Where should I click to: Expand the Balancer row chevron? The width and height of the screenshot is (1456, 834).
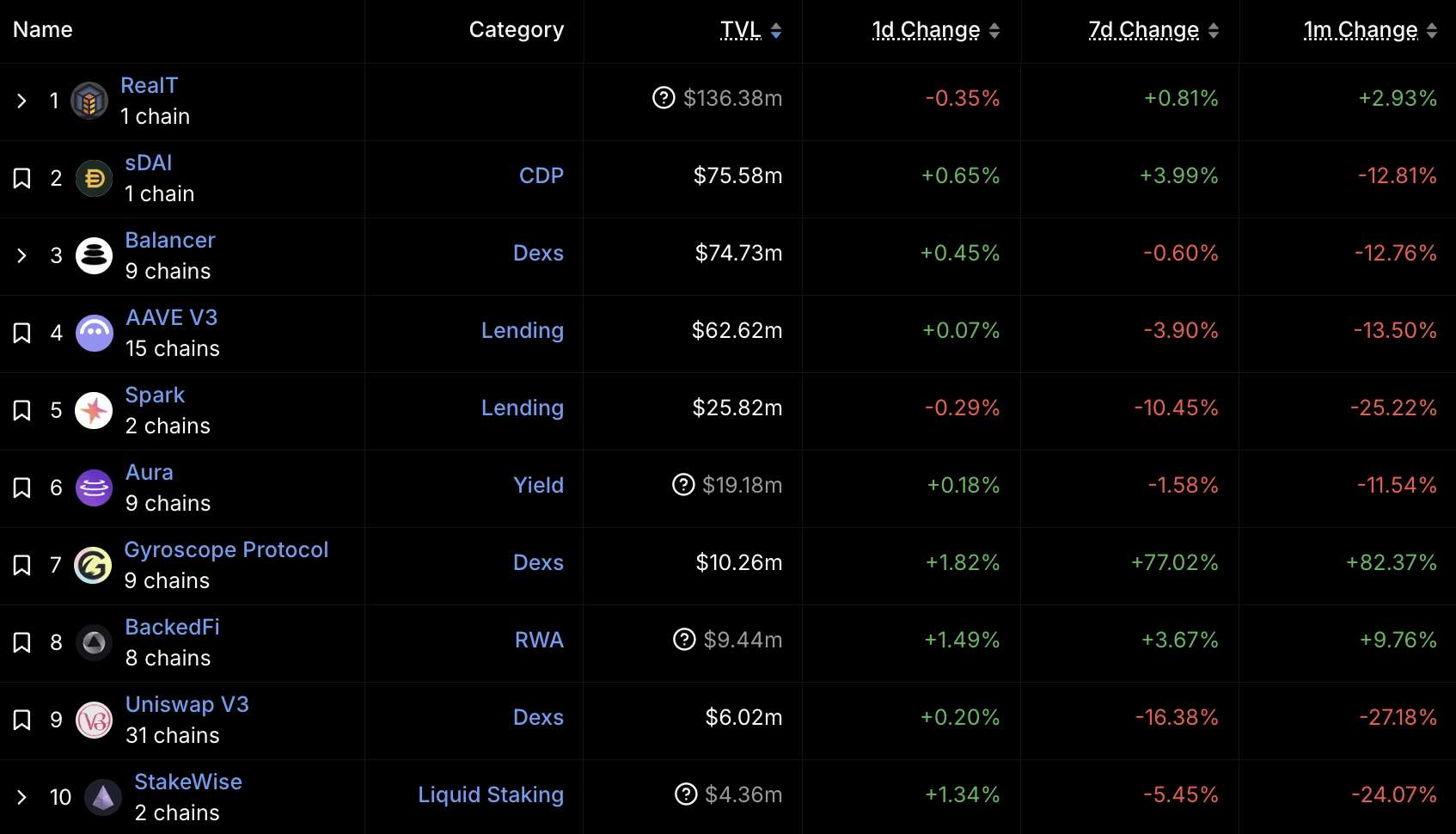[x=22, y=256]
